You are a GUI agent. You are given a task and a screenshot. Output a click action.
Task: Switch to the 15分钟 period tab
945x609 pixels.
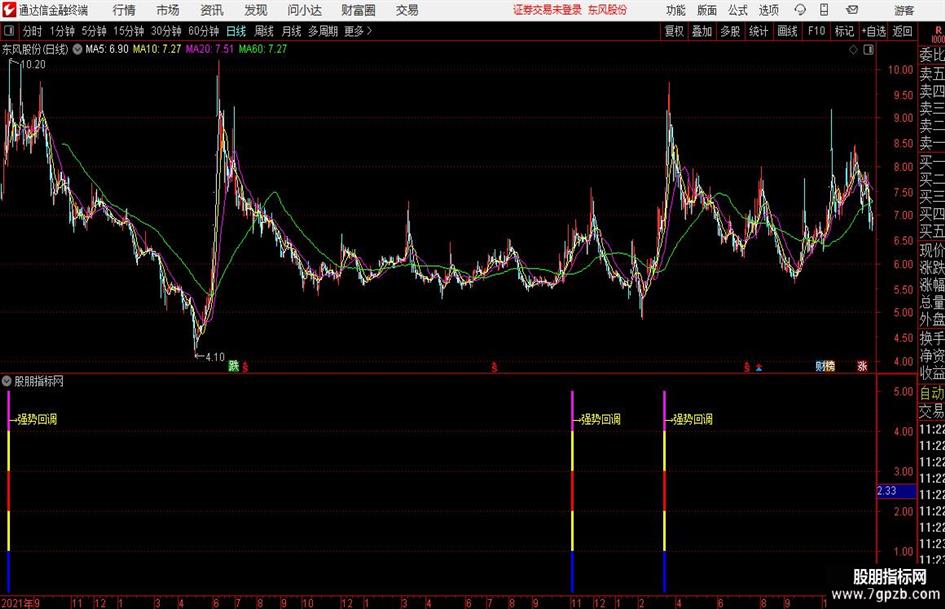point(129,31)
